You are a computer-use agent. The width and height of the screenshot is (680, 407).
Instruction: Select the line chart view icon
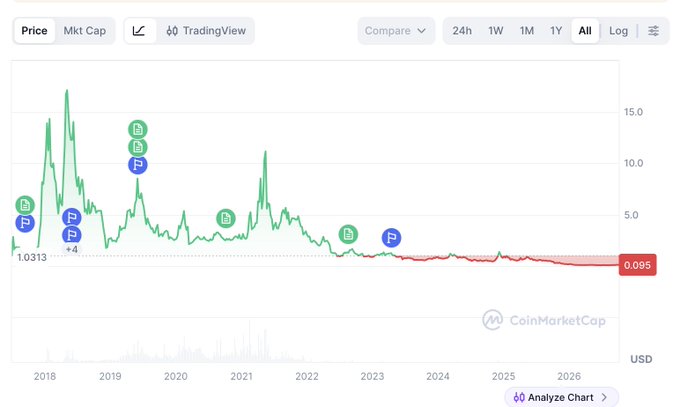(x=139, y=31)
